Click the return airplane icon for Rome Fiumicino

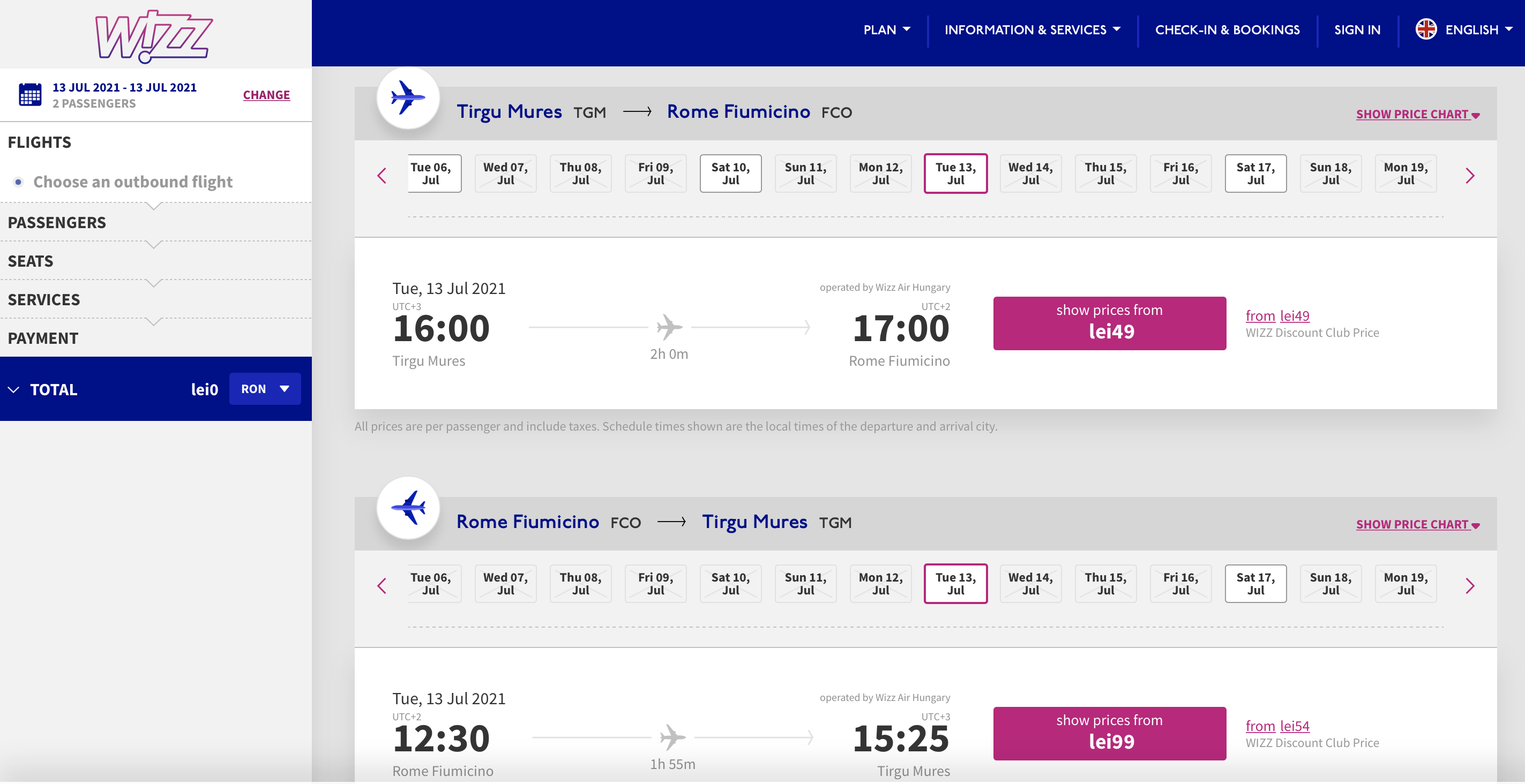click(x=408, y=508)
